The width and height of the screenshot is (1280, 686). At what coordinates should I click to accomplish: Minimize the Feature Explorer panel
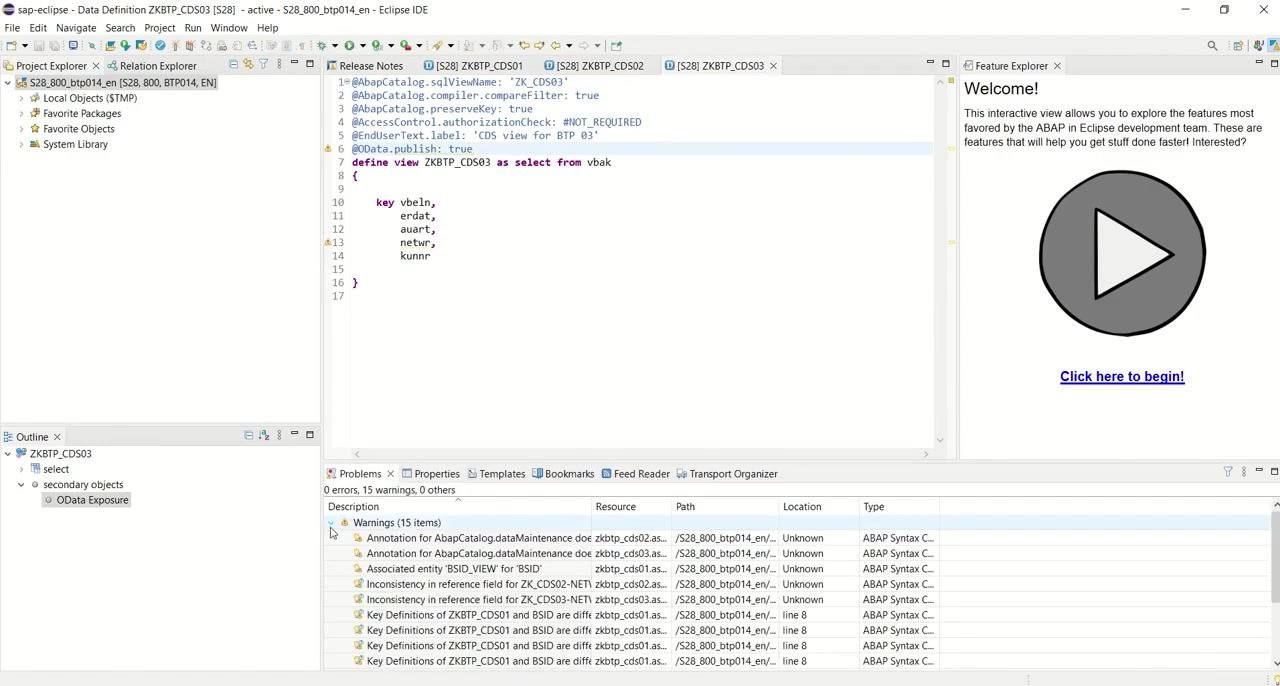coord(1259,63)
